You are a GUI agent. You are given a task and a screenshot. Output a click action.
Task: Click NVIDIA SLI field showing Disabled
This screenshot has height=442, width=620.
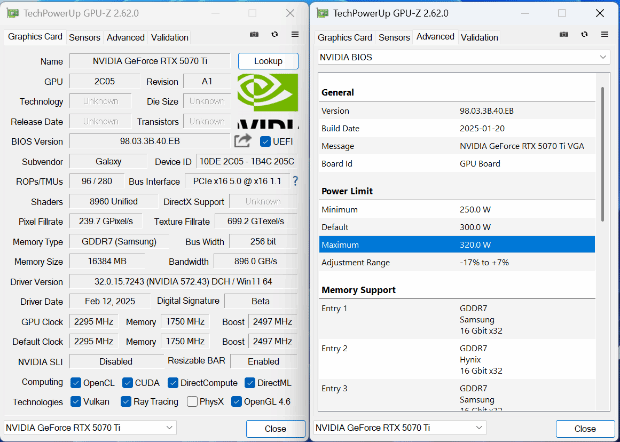tap(116, 361)
